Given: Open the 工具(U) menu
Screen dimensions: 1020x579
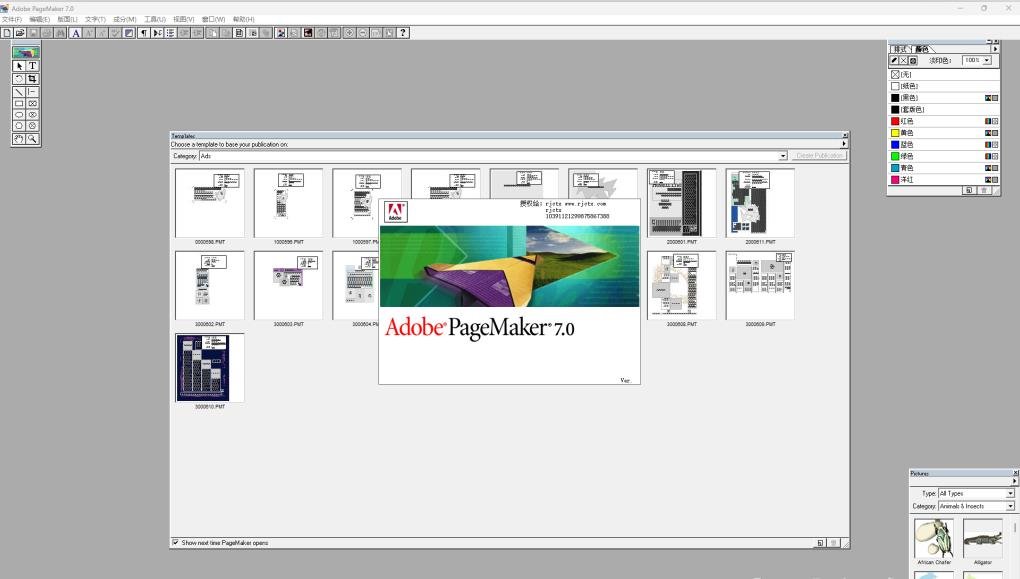Looking at the screenshot, I should 155,20.
